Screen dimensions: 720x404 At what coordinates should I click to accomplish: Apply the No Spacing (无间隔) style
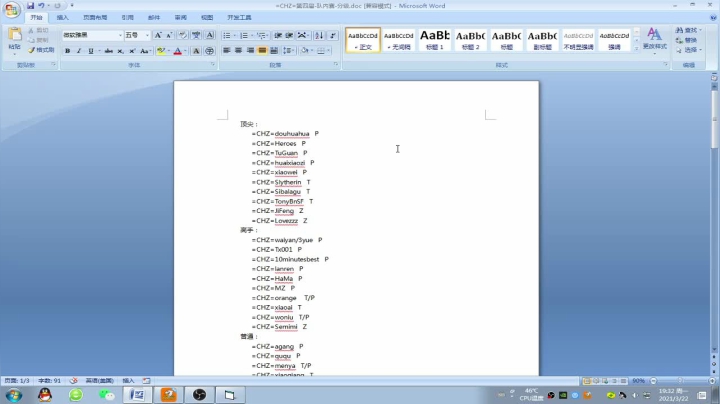tap(399, 39)
